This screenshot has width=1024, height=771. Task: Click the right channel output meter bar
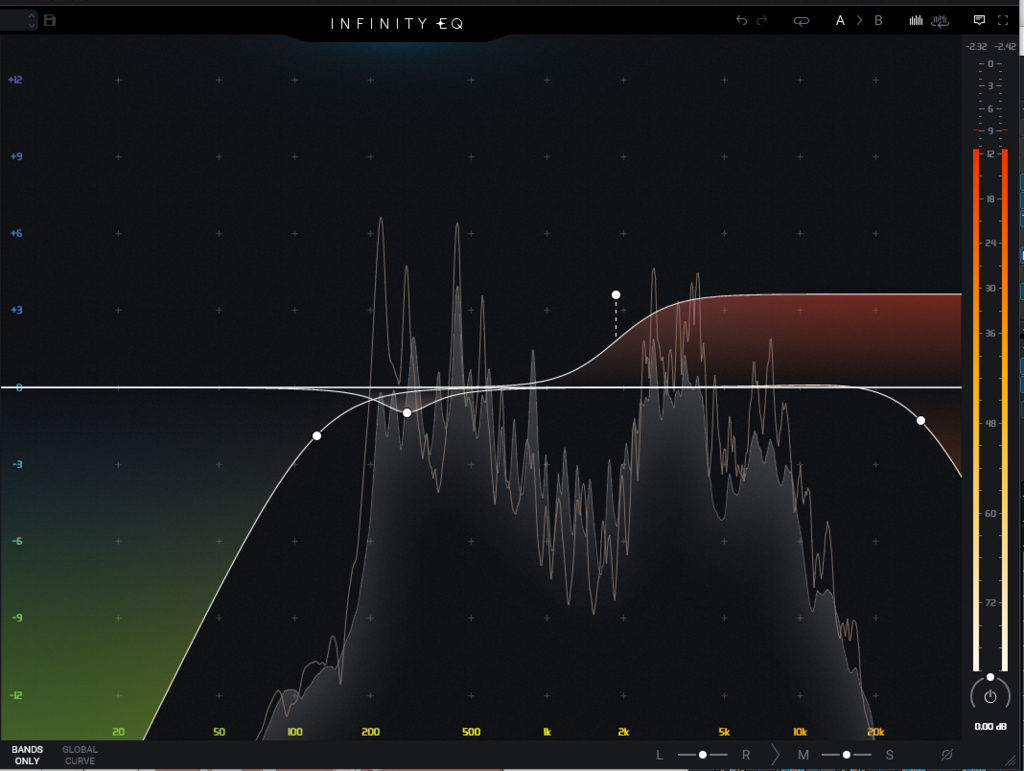click(x=1004, y=410)
